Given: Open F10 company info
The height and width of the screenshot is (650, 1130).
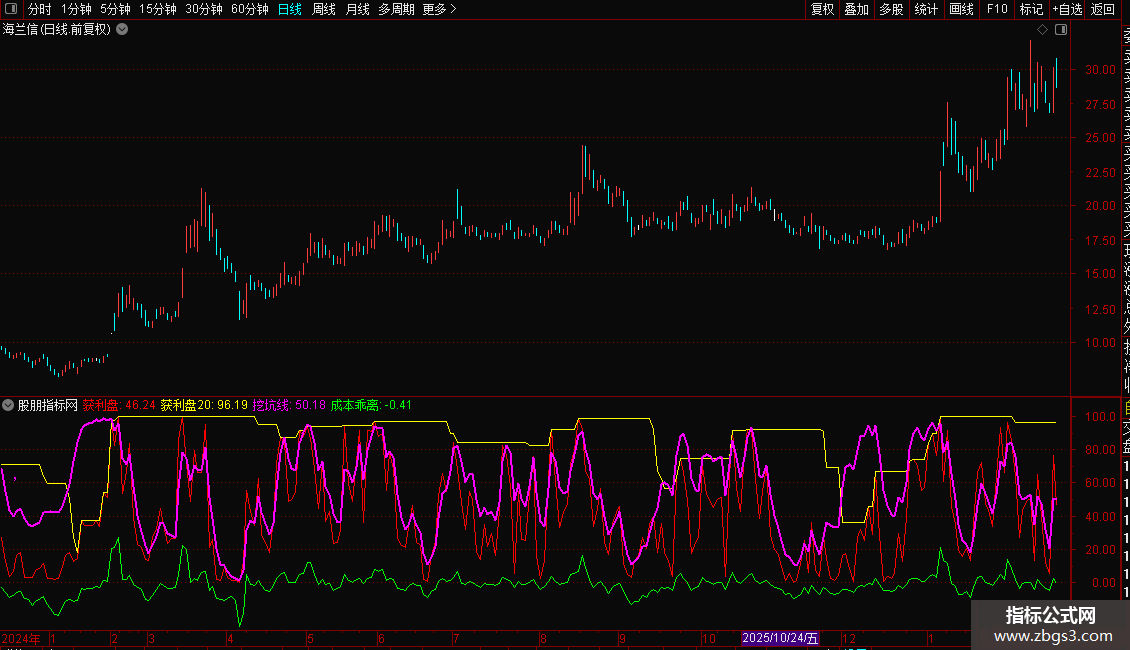Looking at the screenshot, I should [997, 9].
